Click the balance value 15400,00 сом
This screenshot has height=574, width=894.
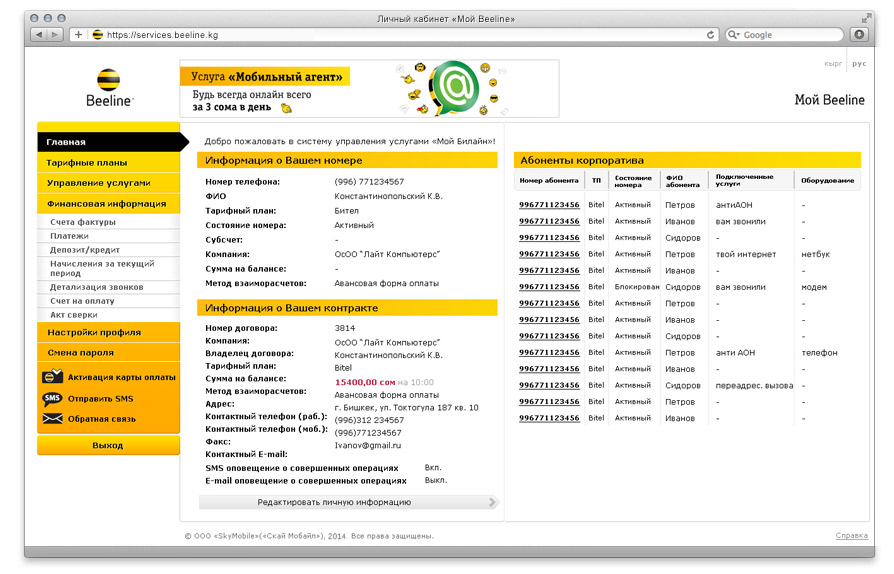click(x=365, y=382)
